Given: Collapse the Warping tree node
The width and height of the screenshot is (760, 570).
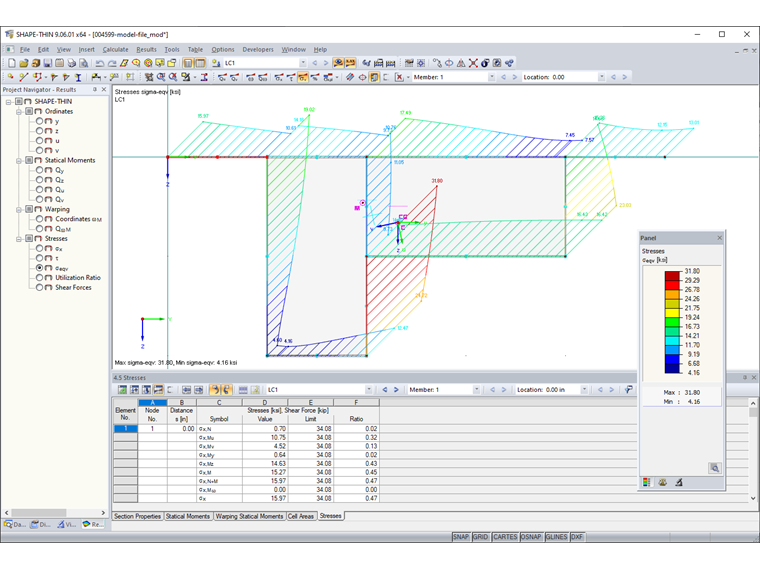Looking at the screenshot, I should point(19,209).
